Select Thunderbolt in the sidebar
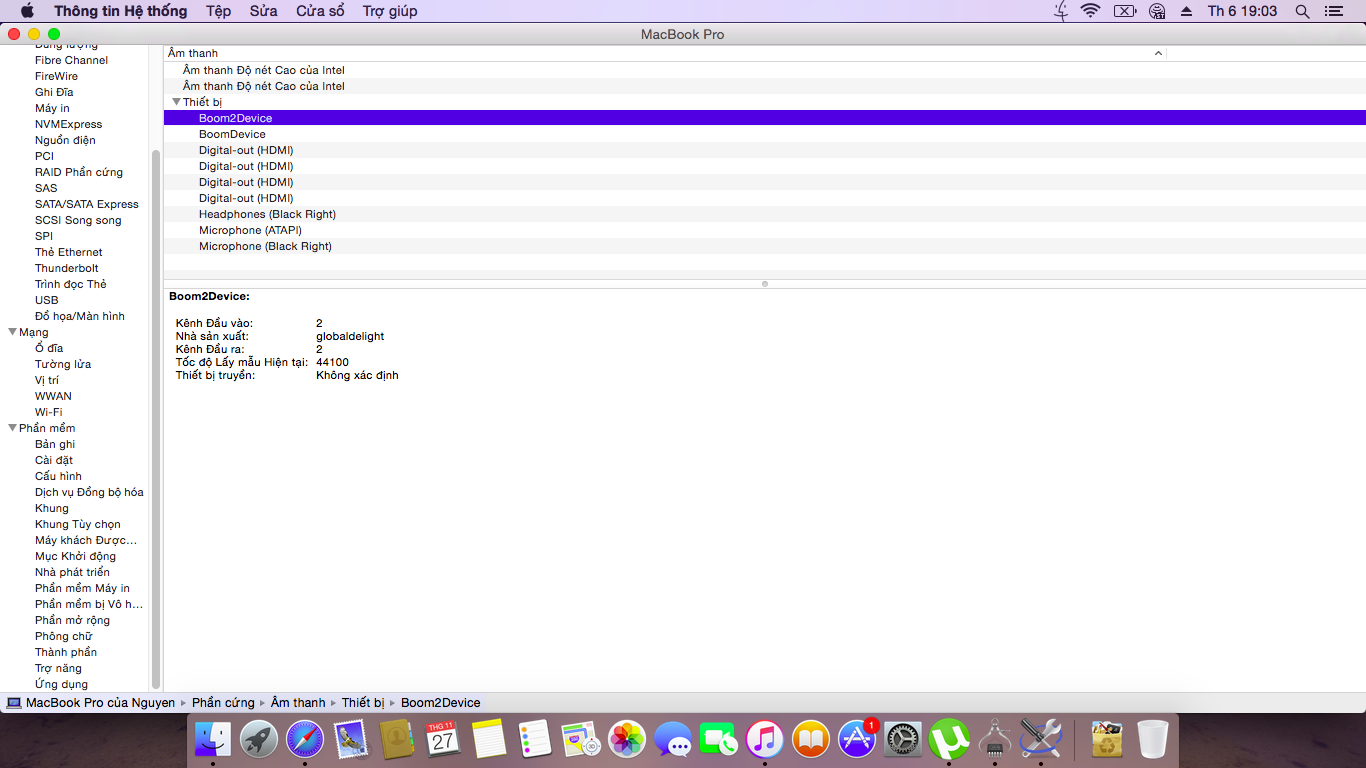Screen dimensions: 1366x768 coord(67,268)
